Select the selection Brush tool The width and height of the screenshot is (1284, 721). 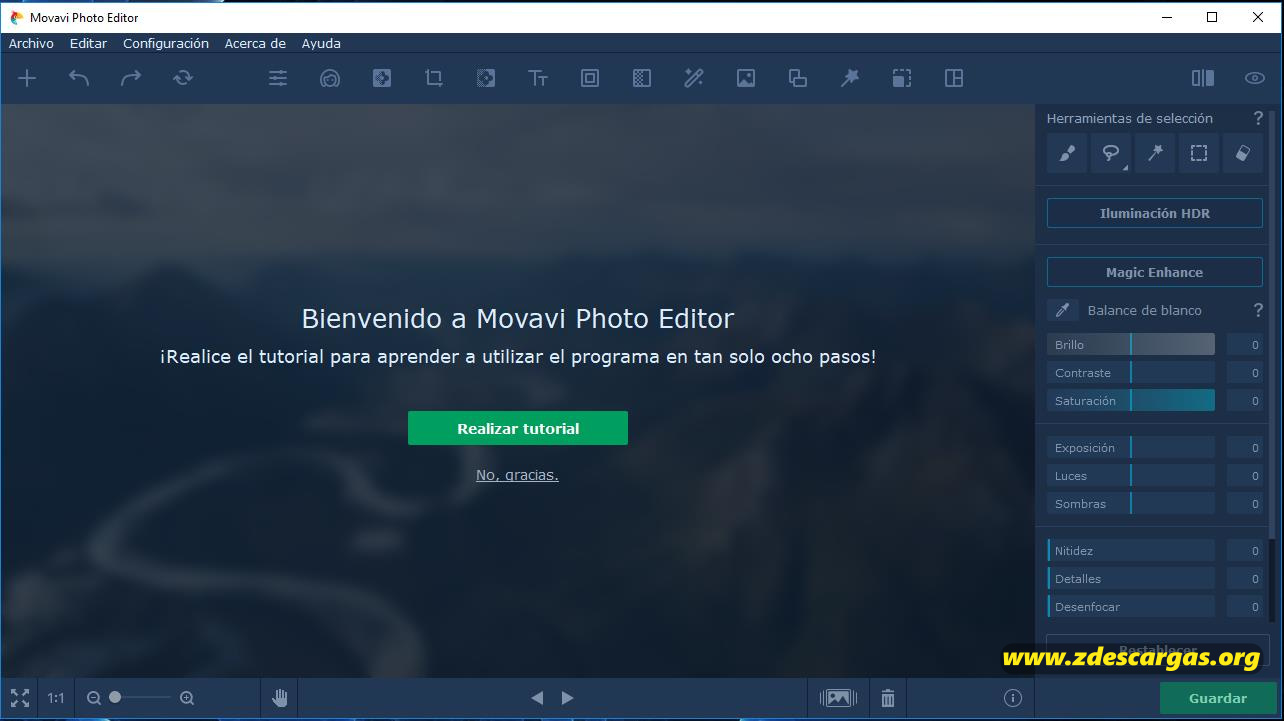click(1067, 153)
